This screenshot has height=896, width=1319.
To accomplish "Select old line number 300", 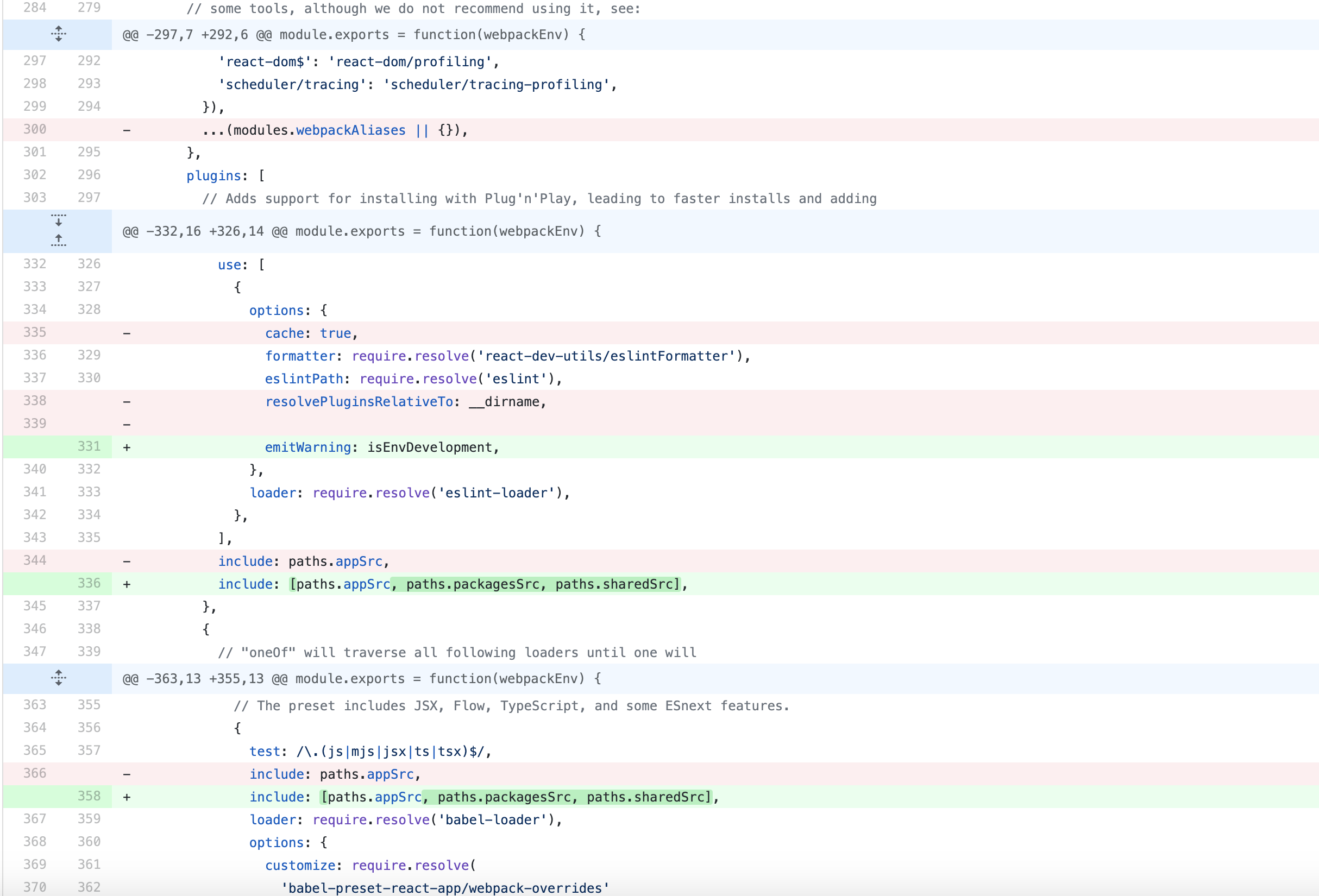I will pos(35,129).
